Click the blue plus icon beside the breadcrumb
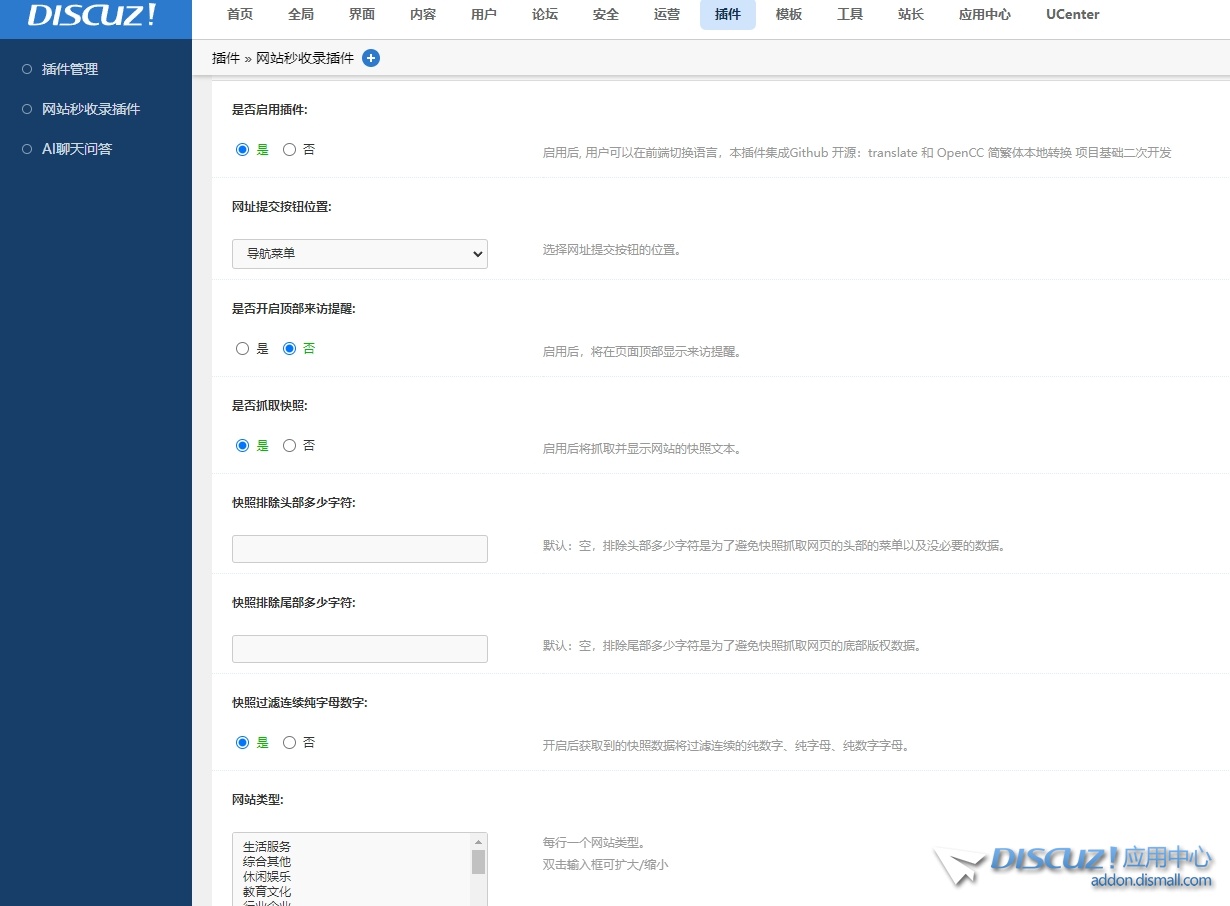The image size is (1230, 906). click(x=371, y=58)
